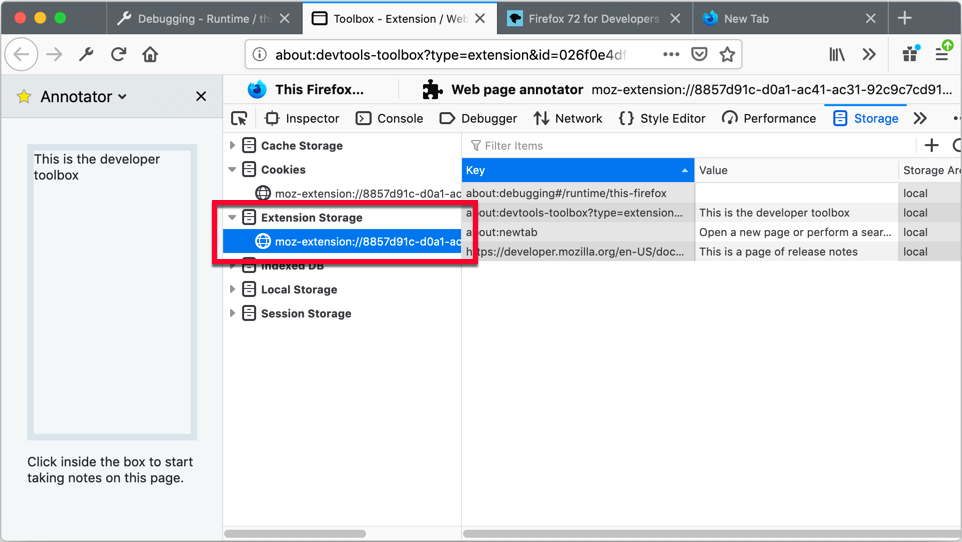
Task: Click value 'This is a page of release notes'
Action: click(x=779, y=252)
